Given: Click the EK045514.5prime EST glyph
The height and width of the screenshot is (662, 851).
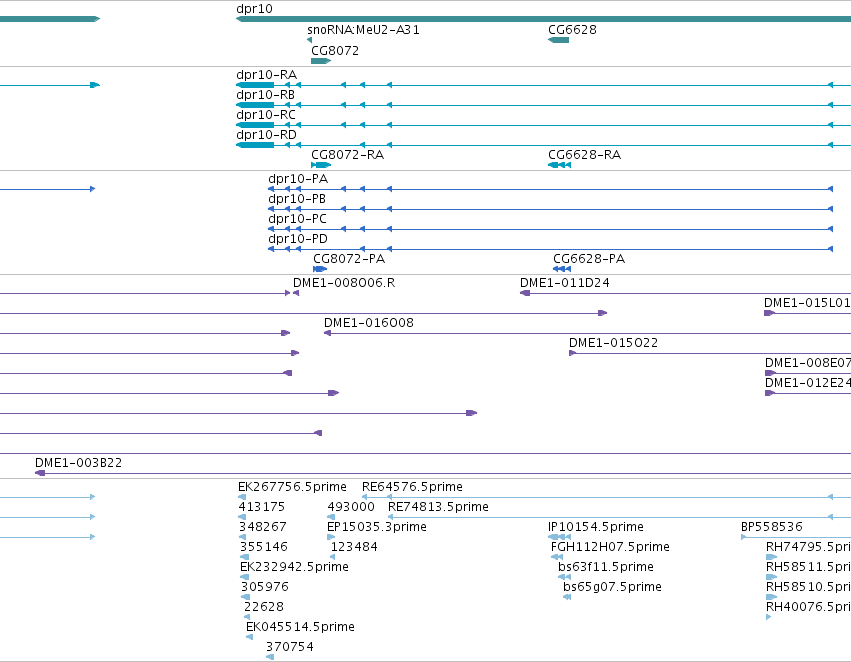Looking at the screenshot, I should click(x=250, y=638).
